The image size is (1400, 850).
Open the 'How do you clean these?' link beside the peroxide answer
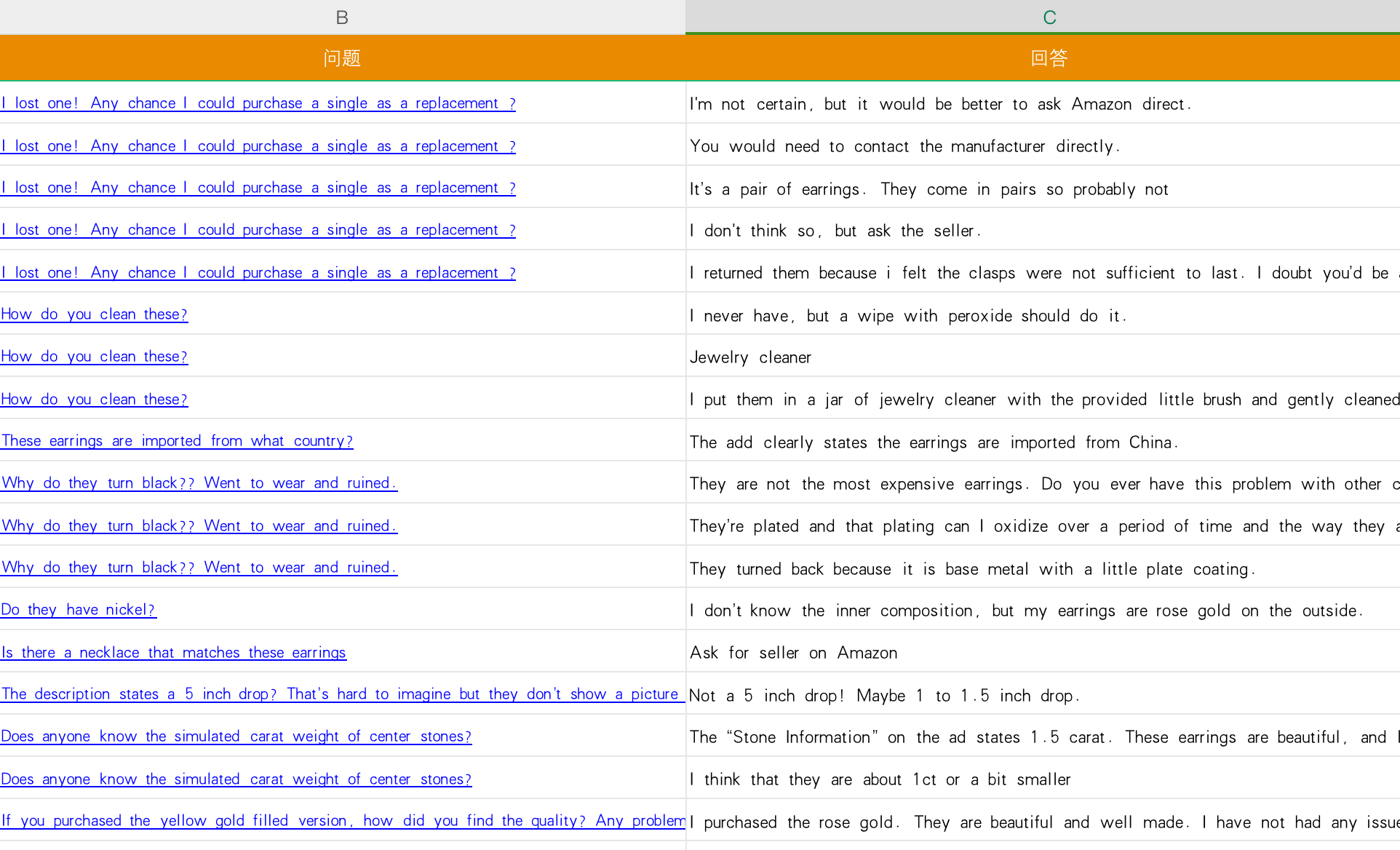(95, 314)
